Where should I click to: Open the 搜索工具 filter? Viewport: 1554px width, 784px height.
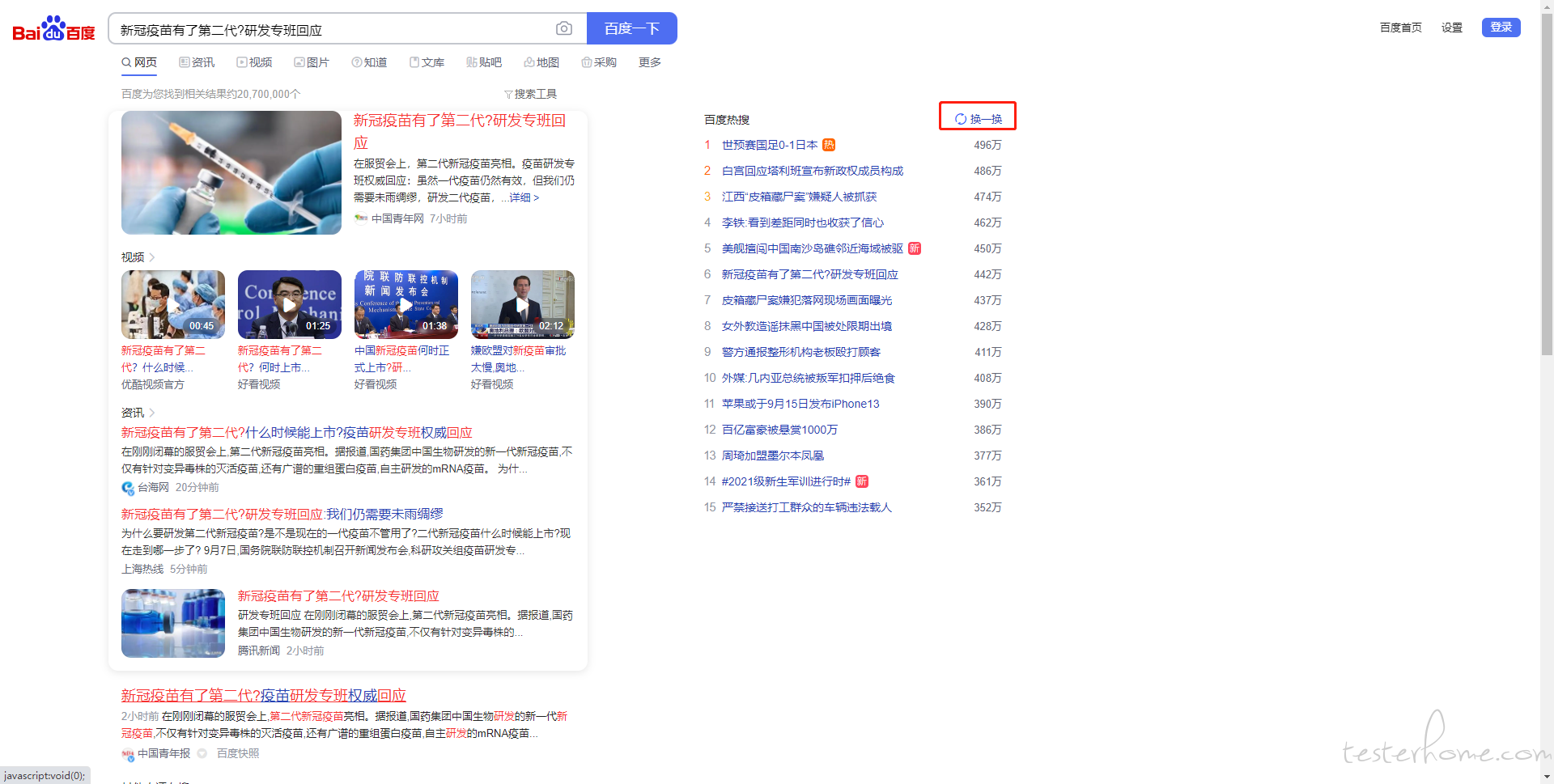pyautogui.click(x=530, y=94)
